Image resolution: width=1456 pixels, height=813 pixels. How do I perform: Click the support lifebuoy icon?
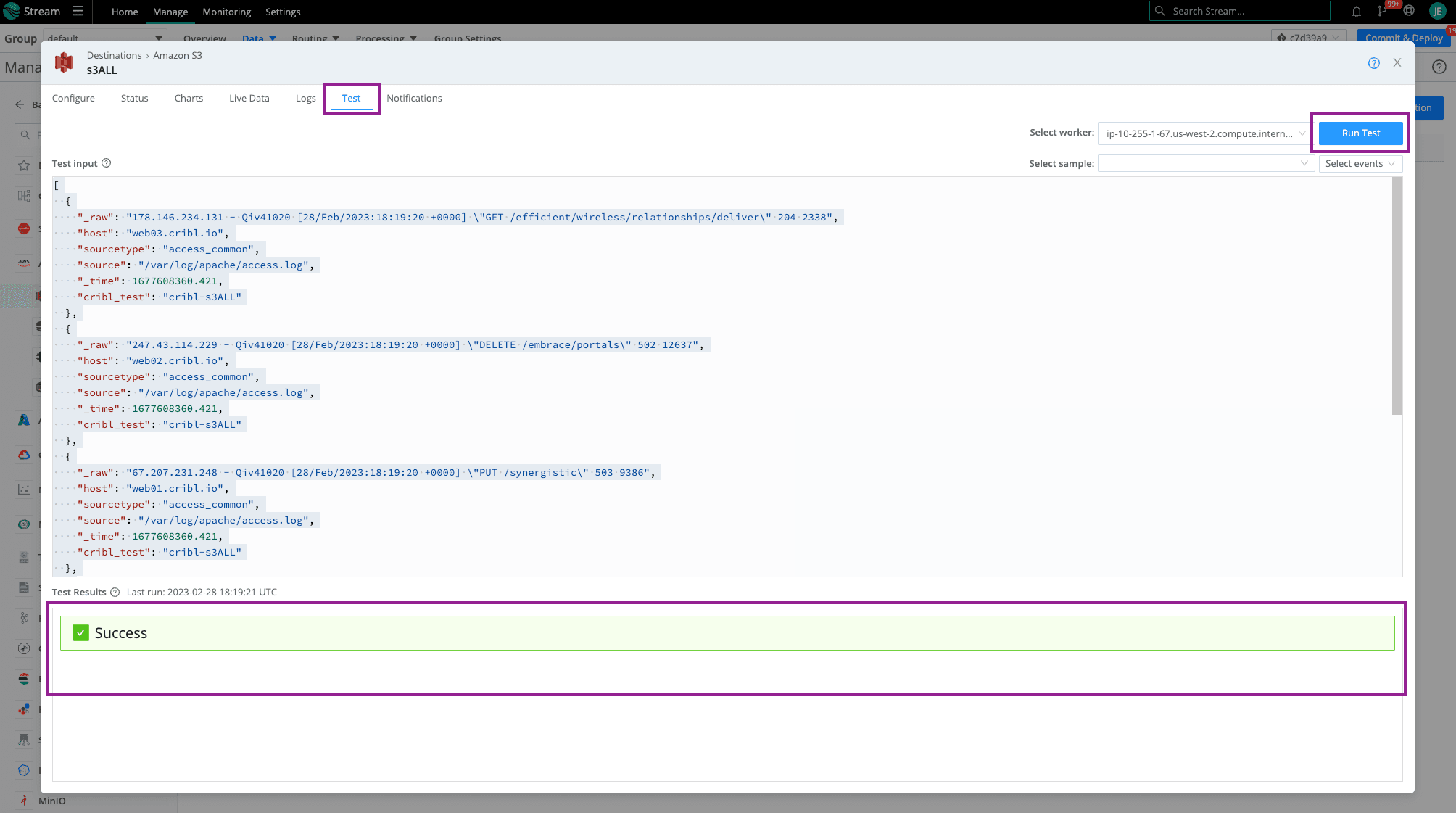click(1408, 11)
